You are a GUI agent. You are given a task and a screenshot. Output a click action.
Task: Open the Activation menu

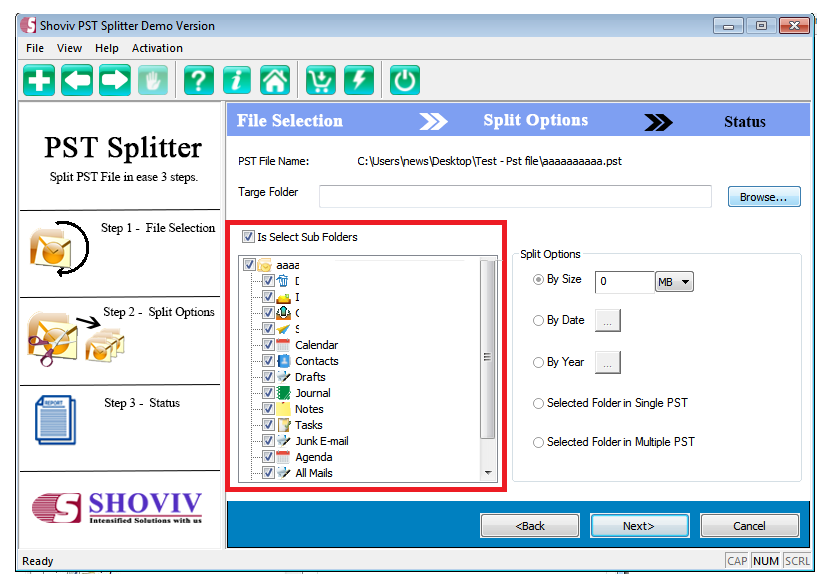(157, 47)
